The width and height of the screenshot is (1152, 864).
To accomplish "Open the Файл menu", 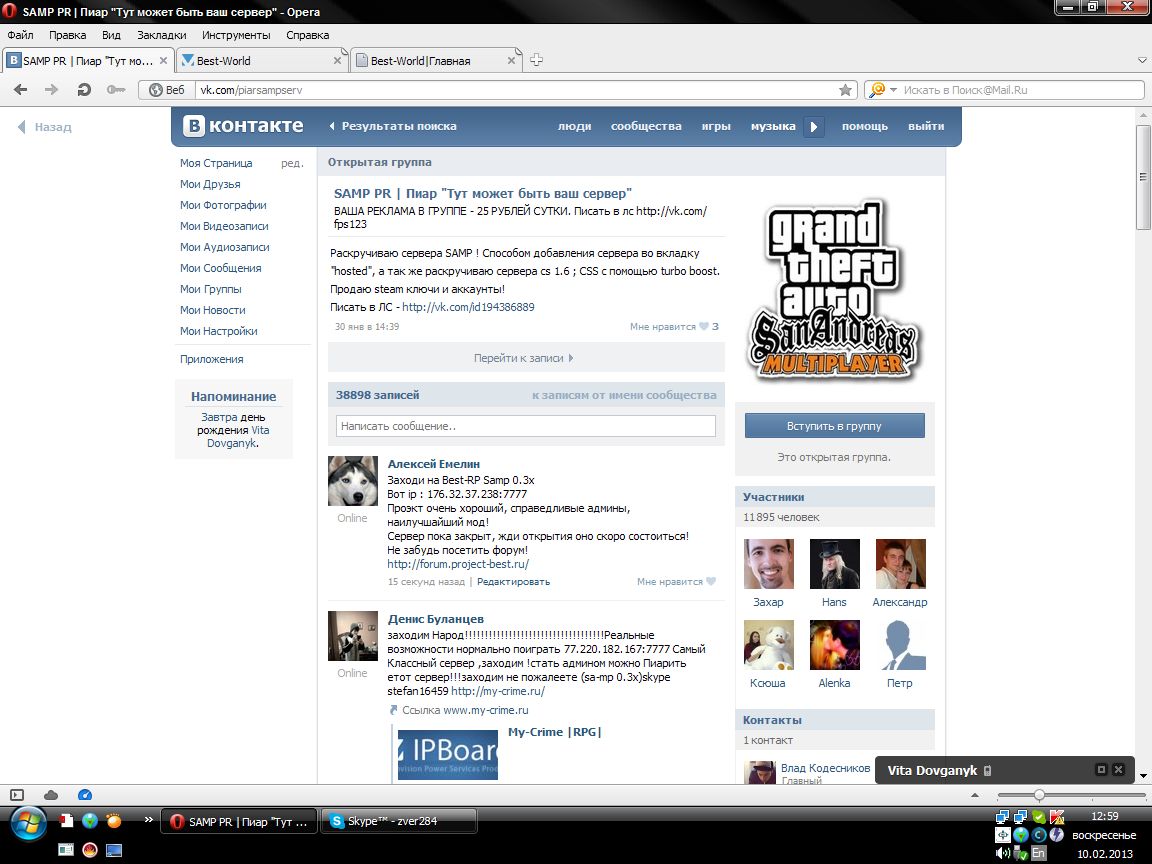I will tap(21, 35).
